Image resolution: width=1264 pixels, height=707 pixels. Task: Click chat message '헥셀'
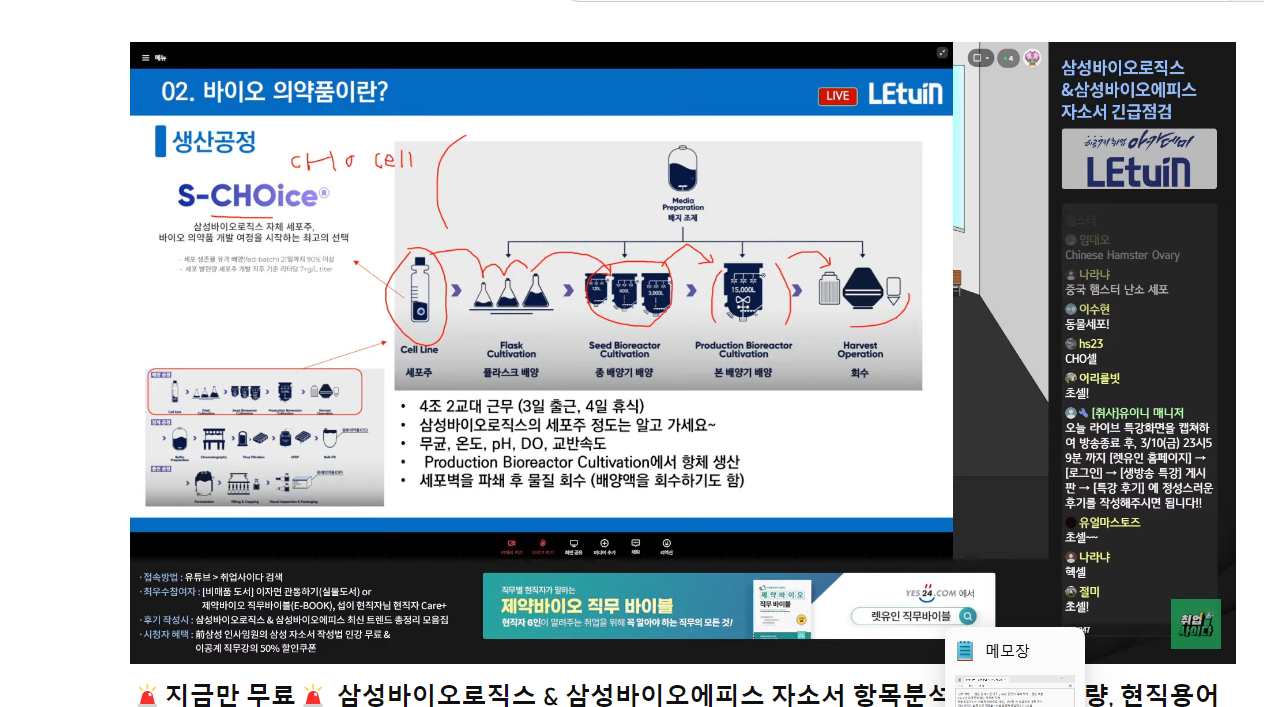1076,572
